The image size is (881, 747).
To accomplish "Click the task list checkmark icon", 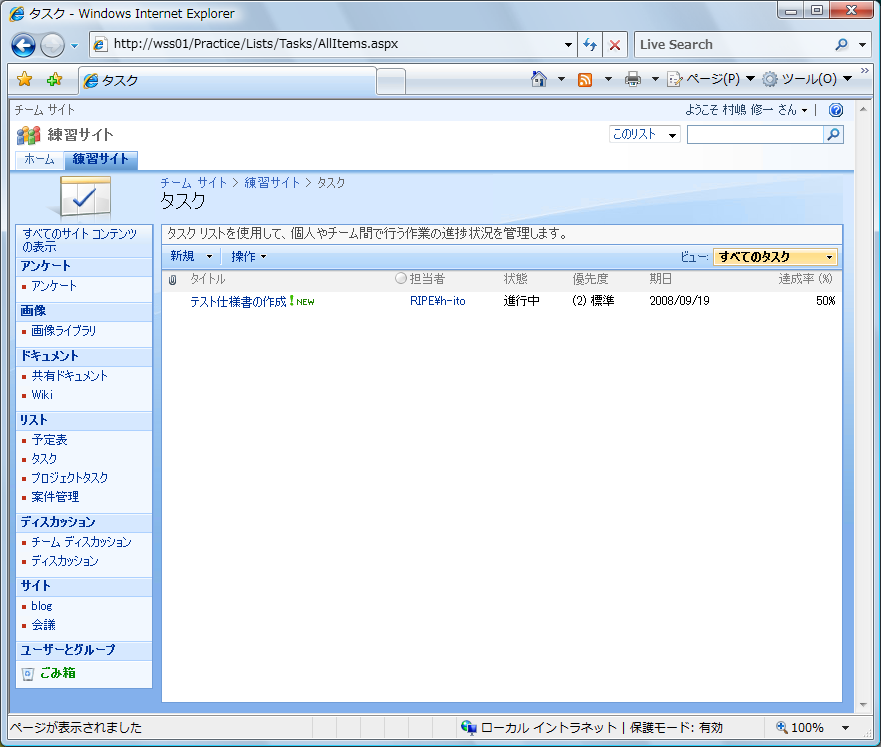I will [x=85, y=197].
